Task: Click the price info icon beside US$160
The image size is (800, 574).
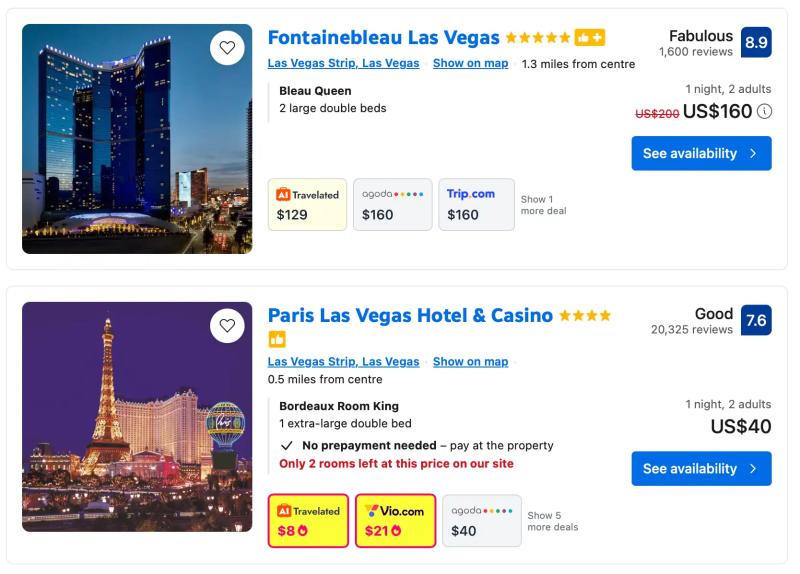Action: 765,112
